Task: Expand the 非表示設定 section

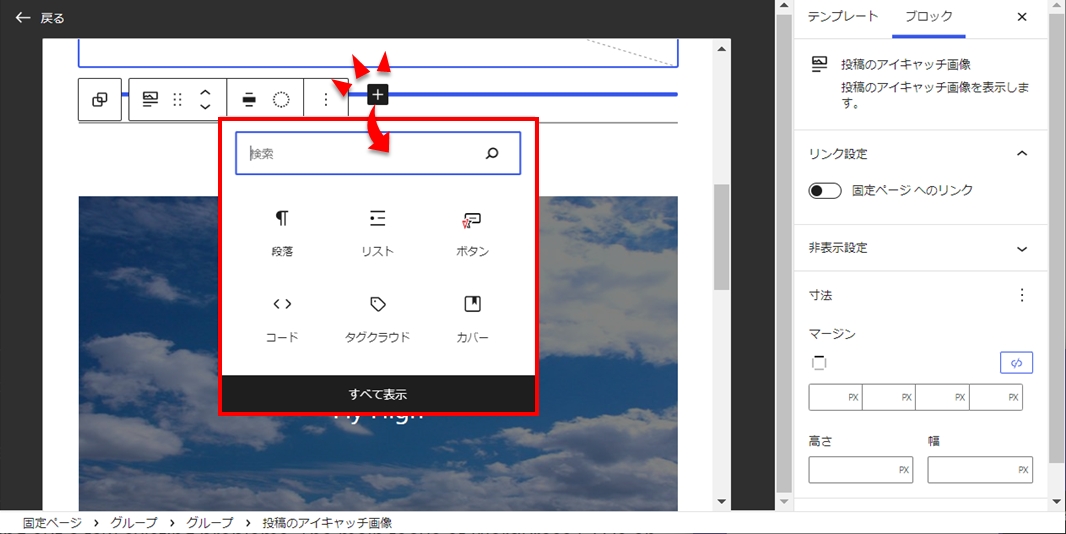Action: (x=1021, y=249)
